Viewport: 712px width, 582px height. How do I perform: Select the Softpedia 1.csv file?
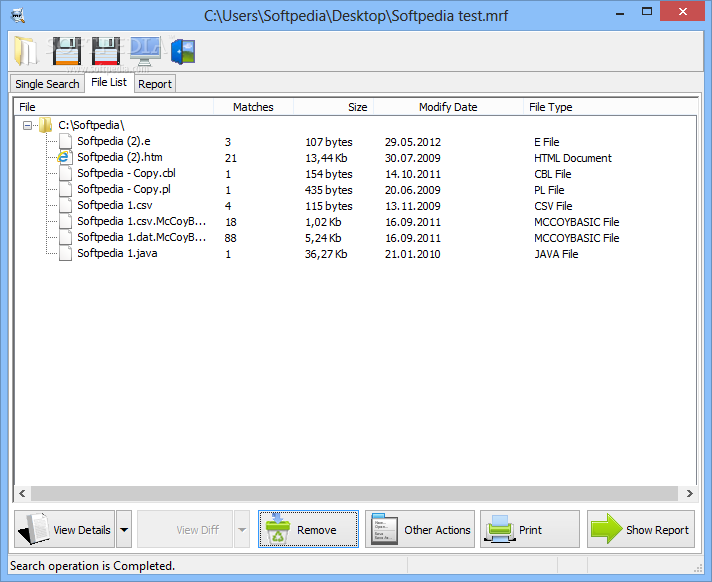[115, 205]
